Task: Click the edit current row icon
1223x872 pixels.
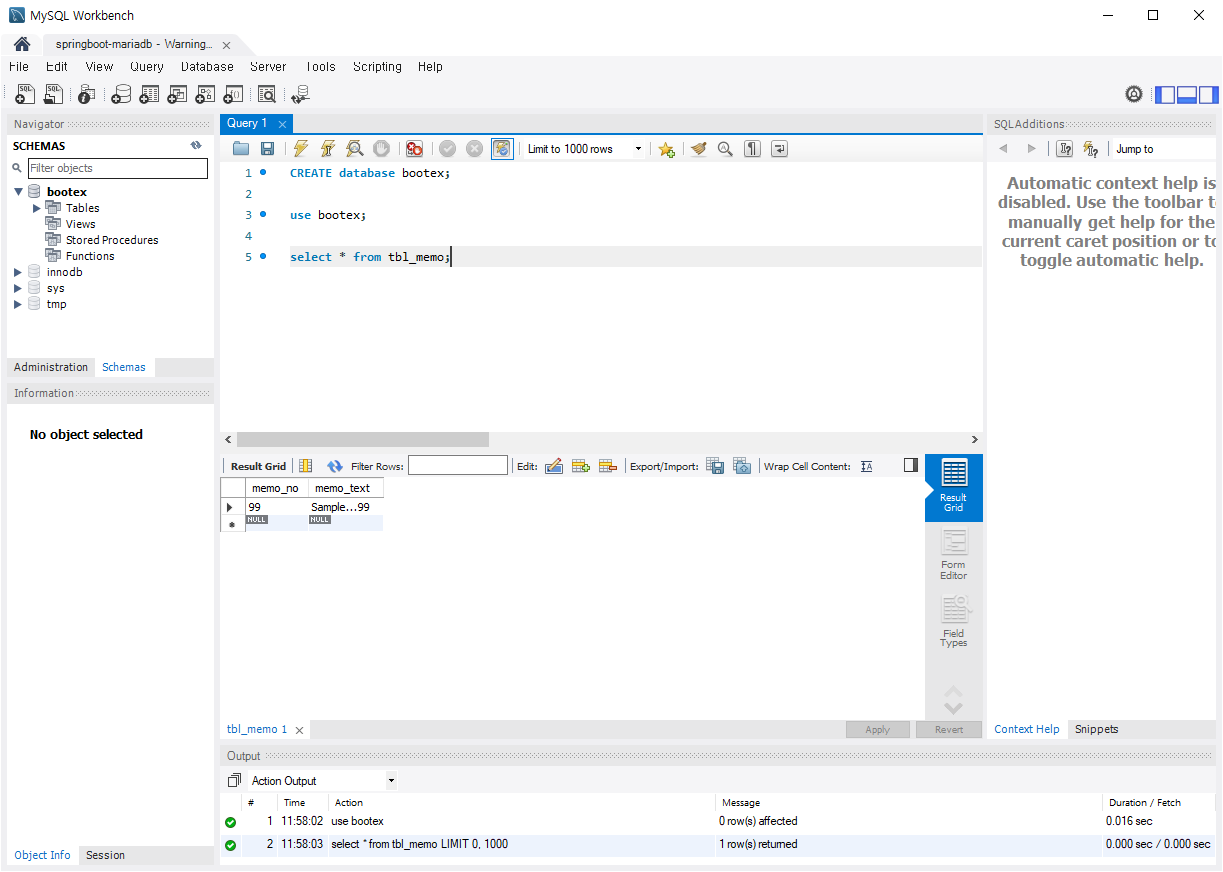Action: (554, 466)
